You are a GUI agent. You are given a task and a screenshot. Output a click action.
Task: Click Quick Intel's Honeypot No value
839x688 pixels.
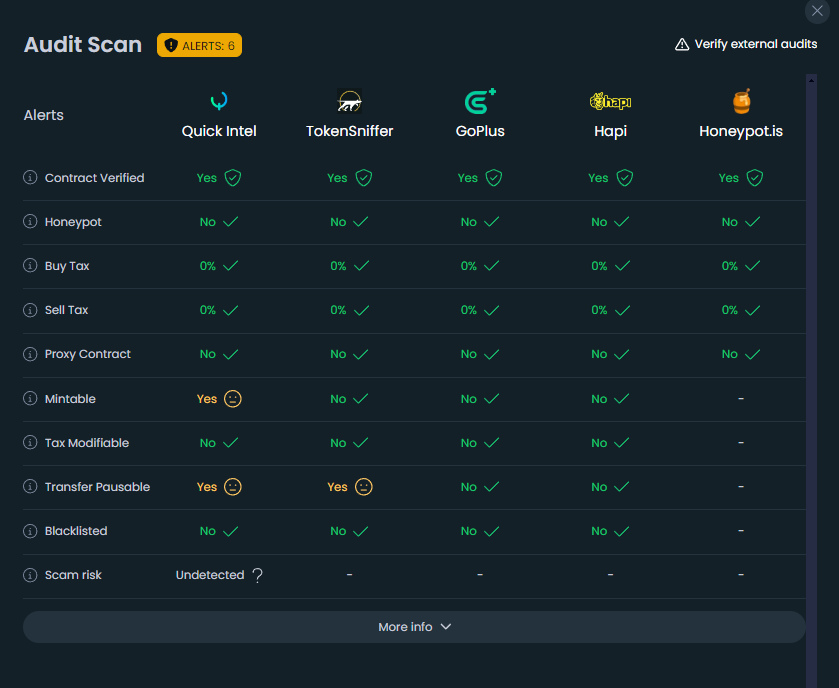[x=208, y=222]
